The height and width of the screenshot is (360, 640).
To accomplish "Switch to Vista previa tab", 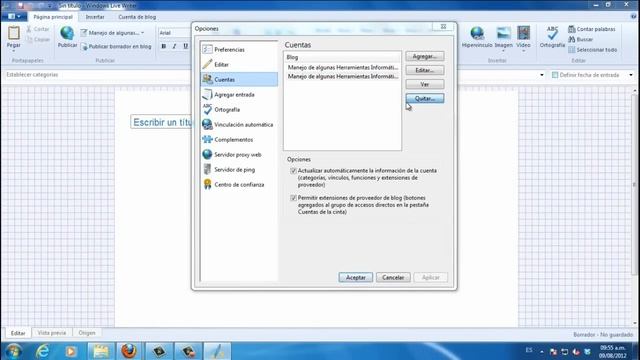I will click(x=51, y=333).
